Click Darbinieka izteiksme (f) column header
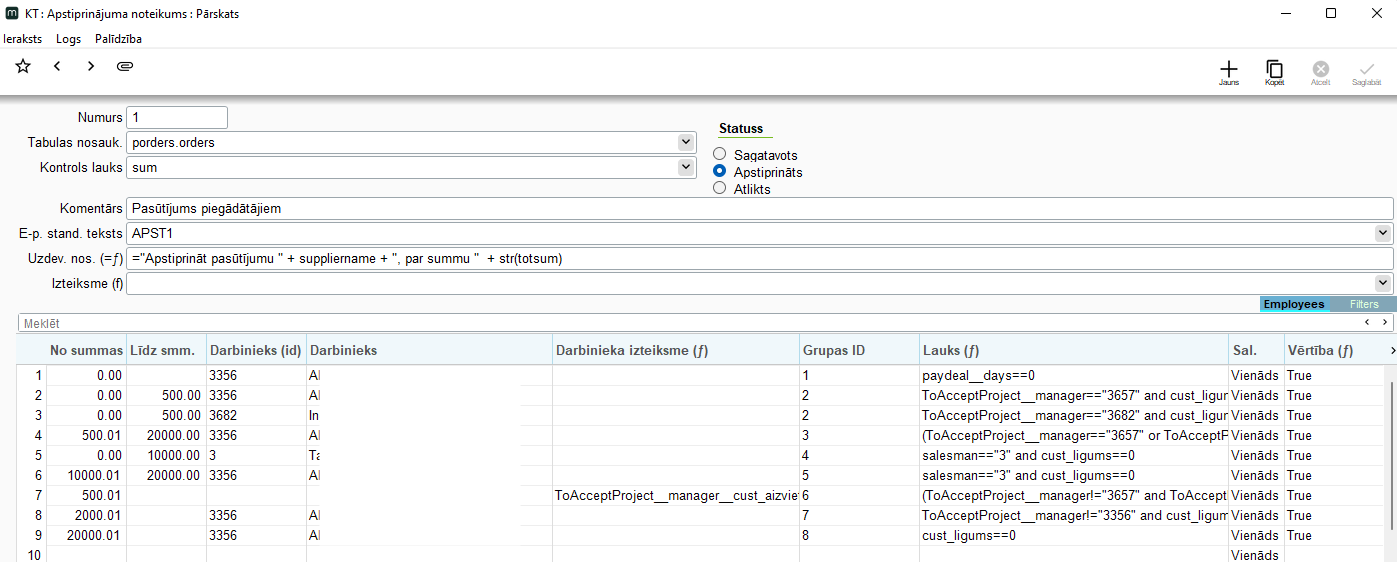 pos(675,350)
